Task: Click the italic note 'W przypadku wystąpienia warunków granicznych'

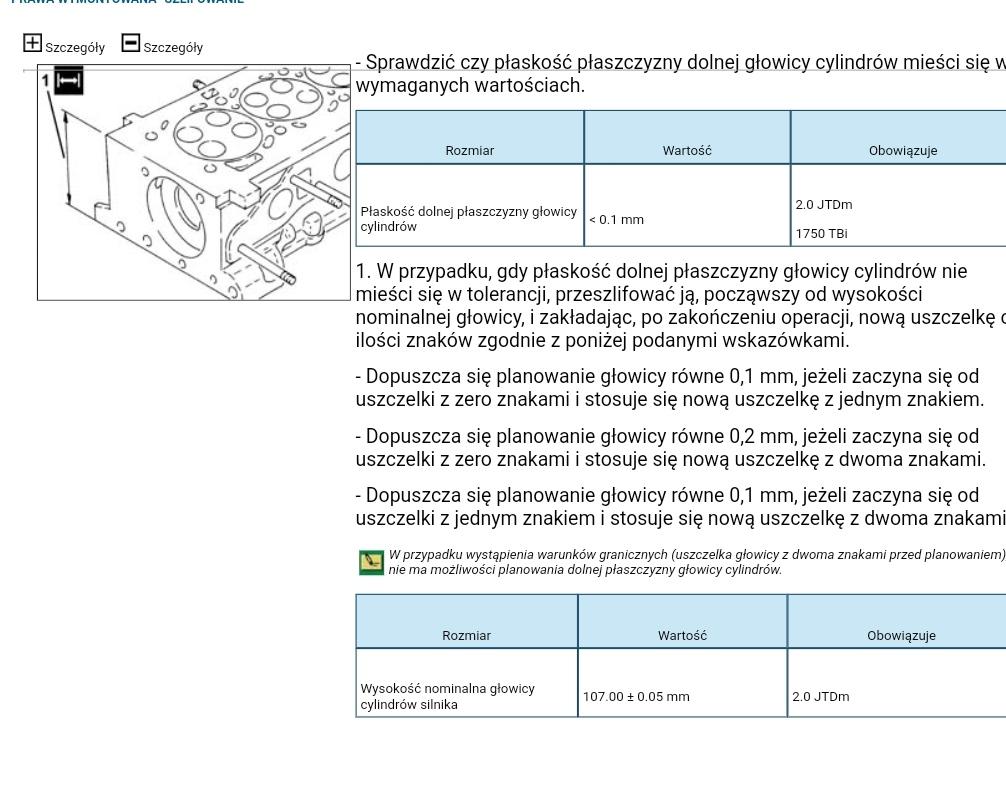Action: (697, 562)
